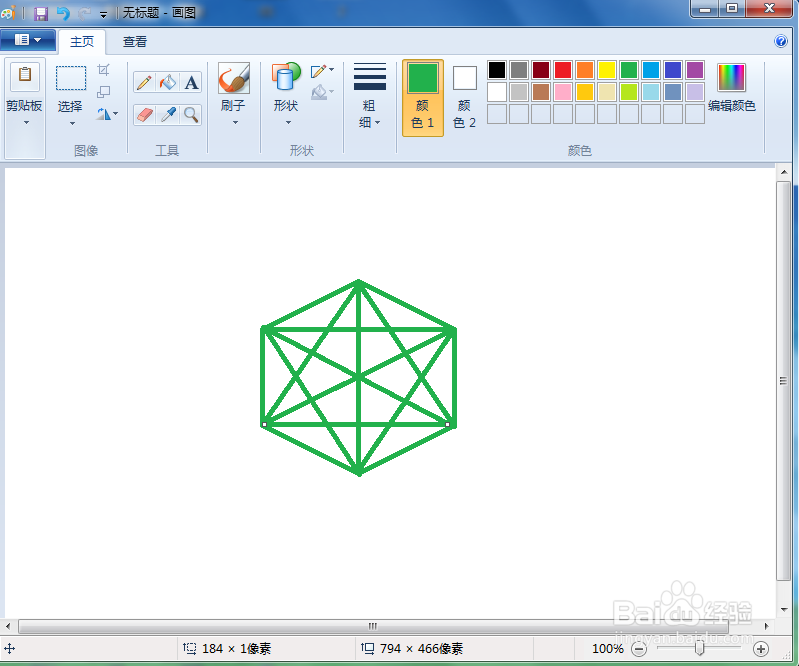This screenshot has width=799, height=666.
Task: Open the Edit colors dialog
Action: [732, 87]
